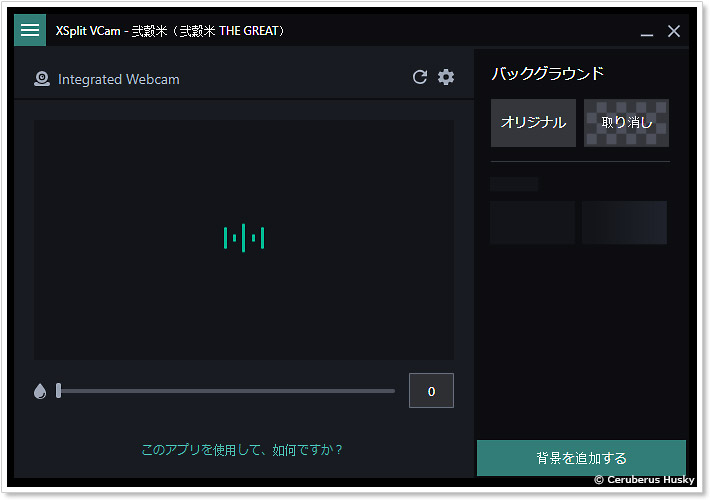Open the このアプリを使用して、如何ですか？ link
Viewport: 710px width, 500px height.
click(242, 450)
